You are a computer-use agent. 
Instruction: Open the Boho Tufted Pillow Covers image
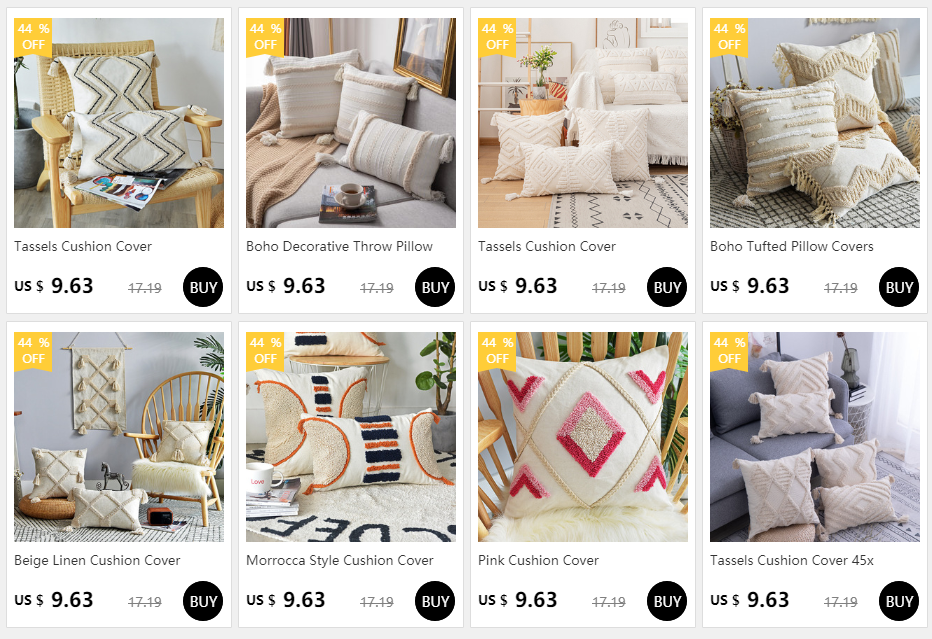click(x=814, y=122)
